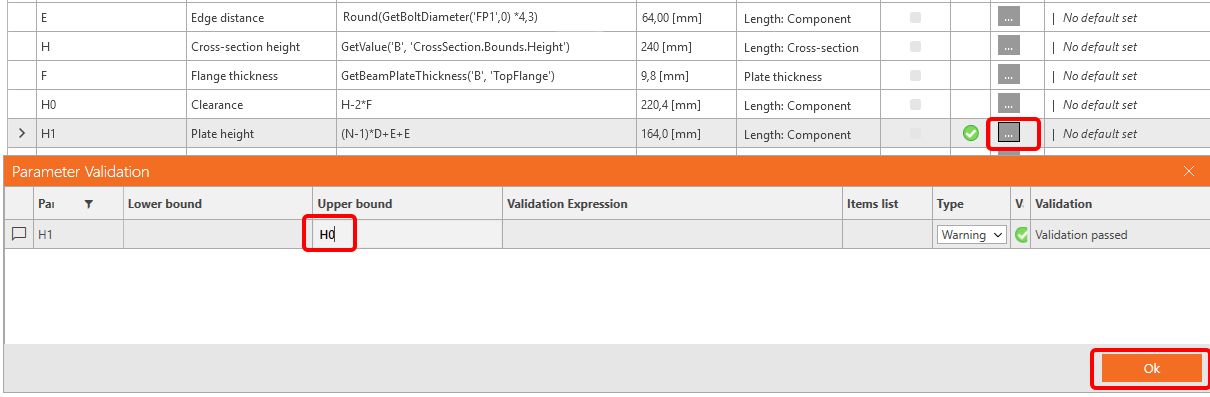The image size is (1210, 397).
Task: Open validation dialog for Cross-section height row
Action: pos(1009,46)
